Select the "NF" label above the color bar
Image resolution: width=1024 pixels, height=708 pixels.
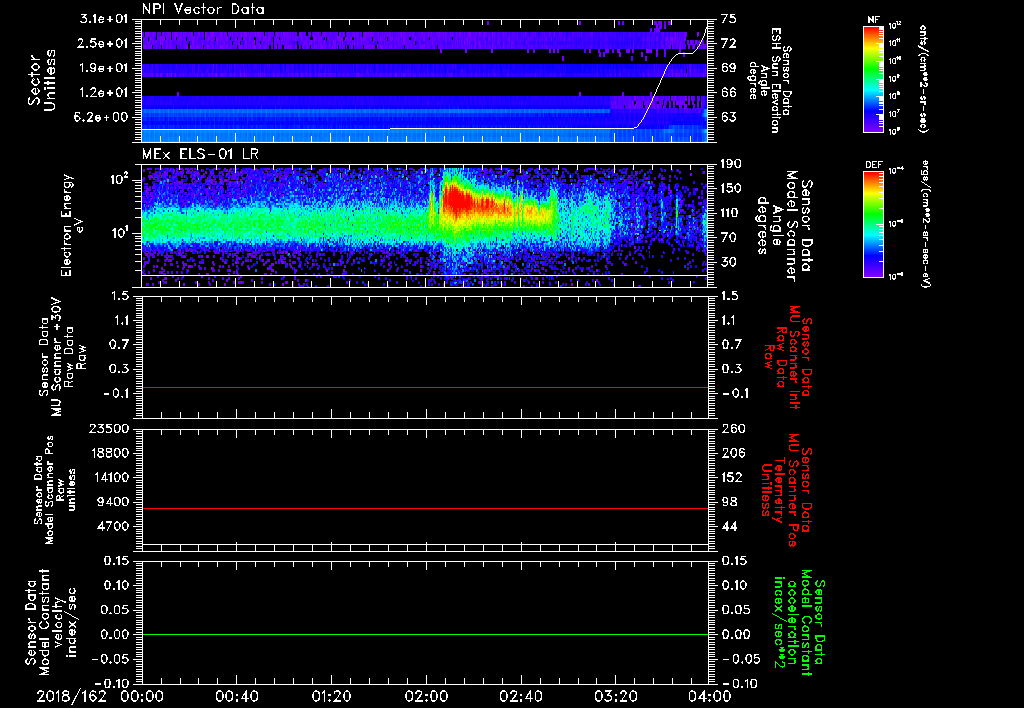(x=873, y=20)
